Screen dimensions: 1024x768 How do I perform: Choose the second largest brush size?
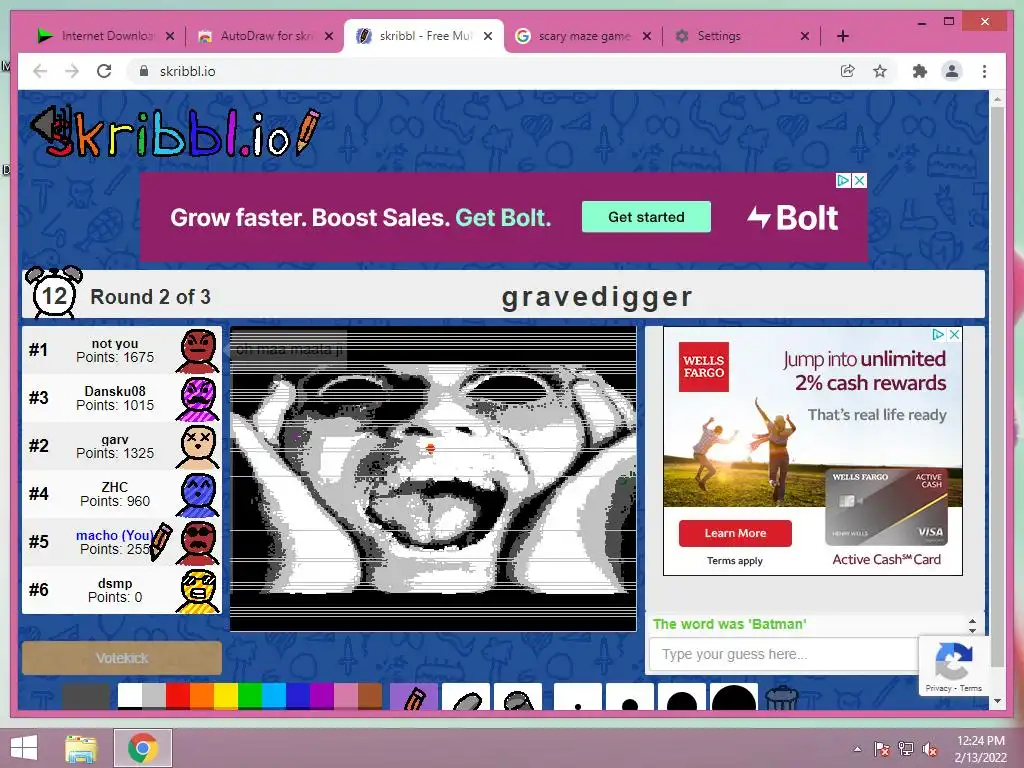(x=682, y=697)
